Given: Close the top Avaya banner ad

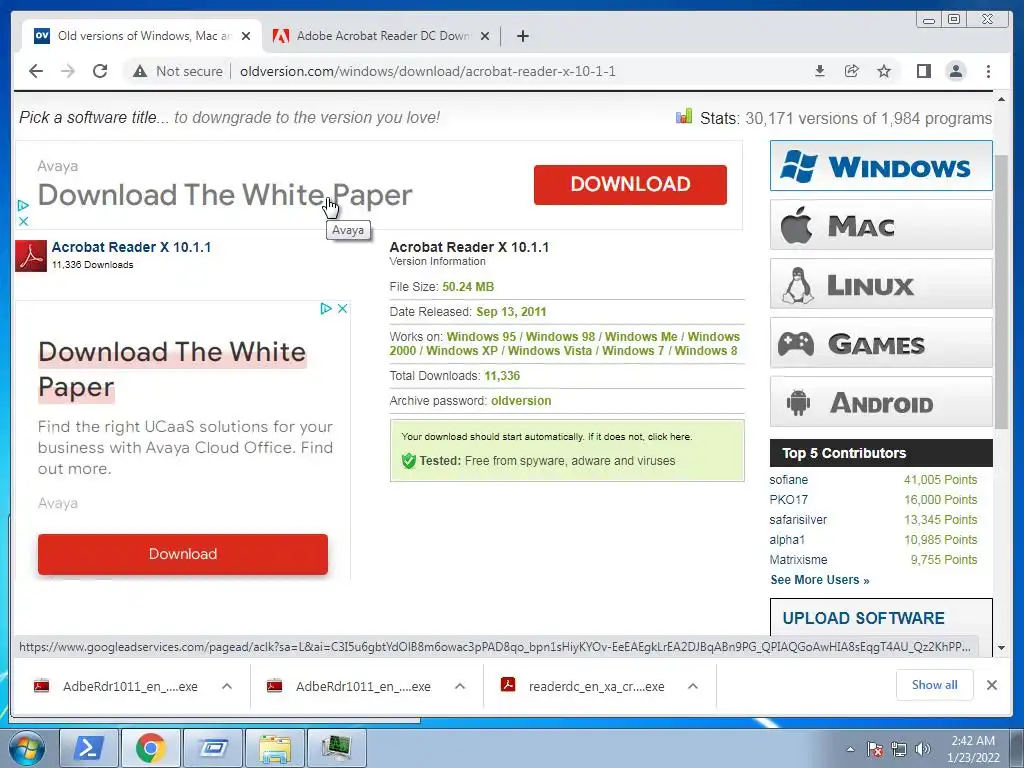Looking at the screenshot, I should 23,221.
